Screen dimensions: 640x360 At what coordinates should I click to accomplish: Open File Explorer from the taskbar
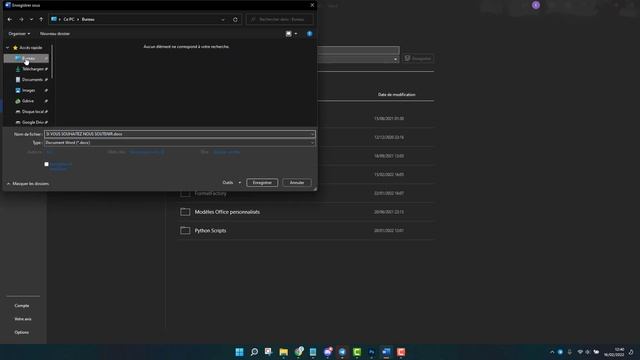click(x=283, y=352)
